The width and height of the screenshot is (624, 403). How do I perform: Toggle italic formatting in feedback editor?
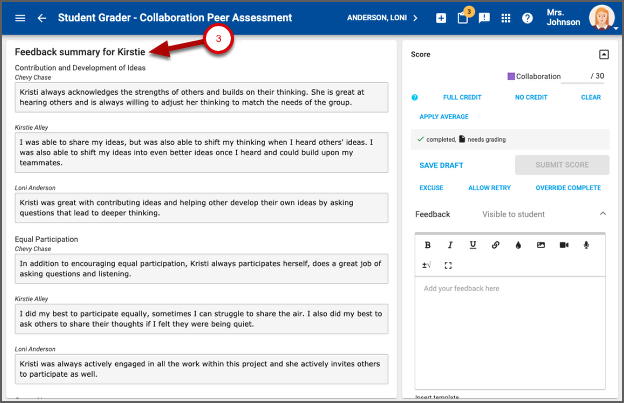[x=450, y=245]
